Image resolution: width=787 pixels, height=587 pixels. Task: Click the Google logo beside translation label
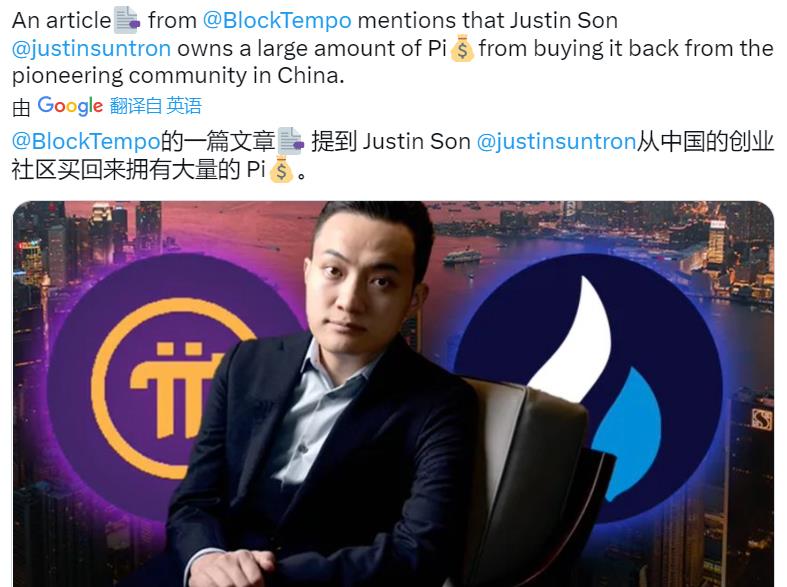point(70,106)
